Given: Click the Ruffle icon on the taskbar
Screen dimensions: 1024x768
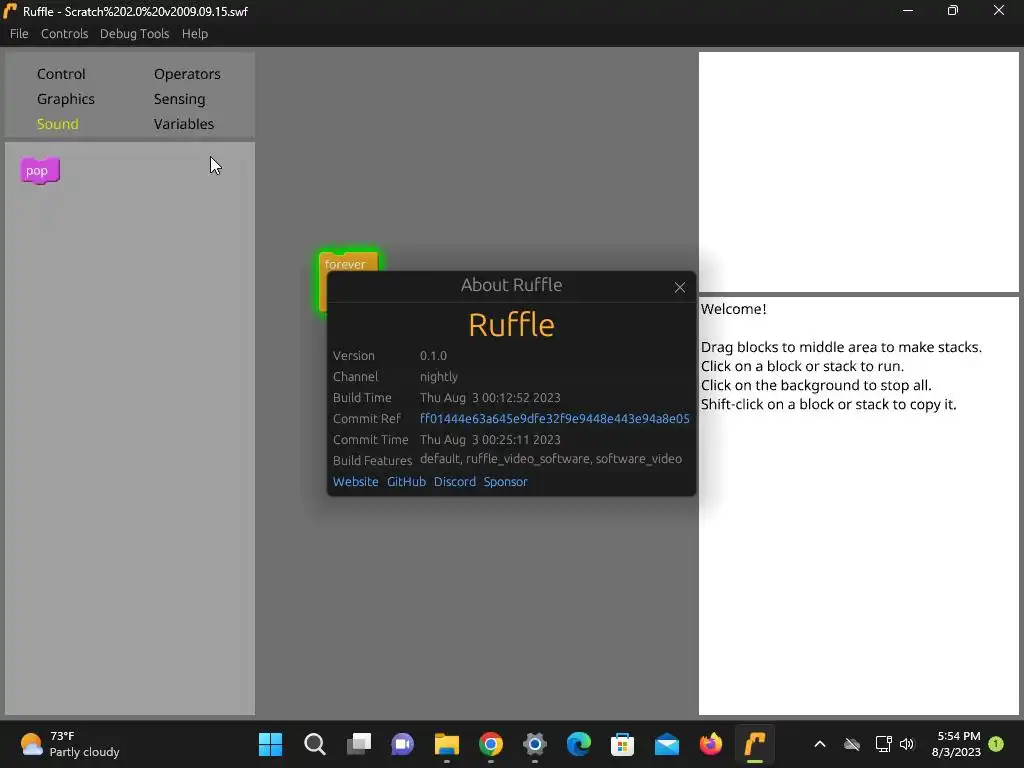Looking at the screenshot, I should [x=755, y=744].
